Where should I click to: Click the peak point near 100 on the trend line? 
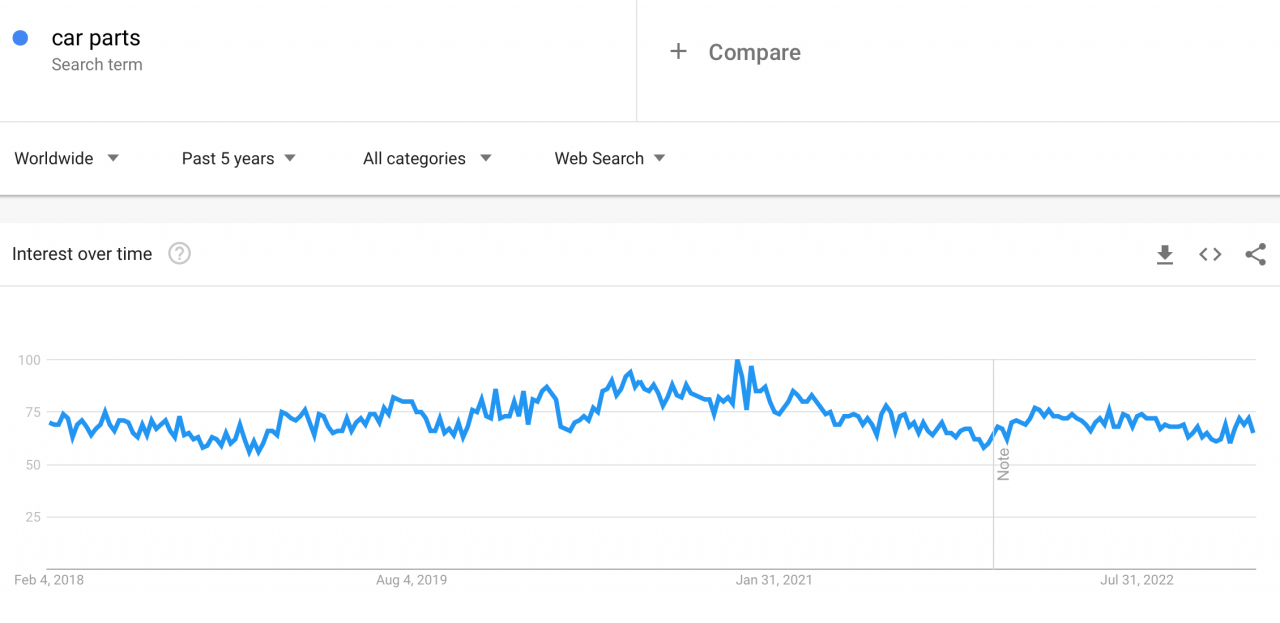[x=737, y=358]
